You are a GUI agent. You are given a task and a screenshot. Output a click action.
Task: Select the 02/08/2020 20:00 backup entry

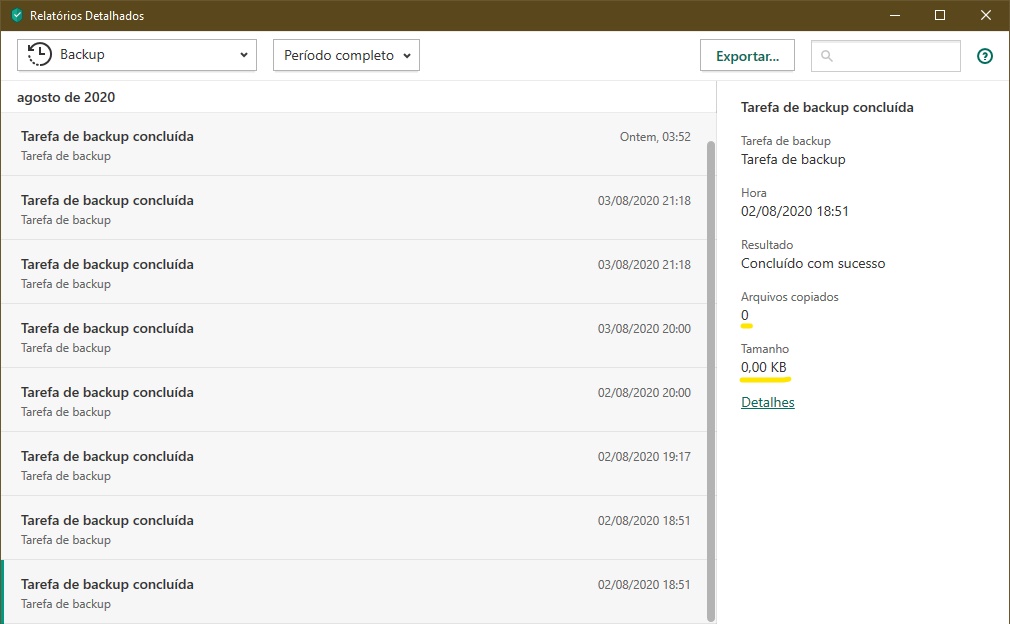(355, 401)
